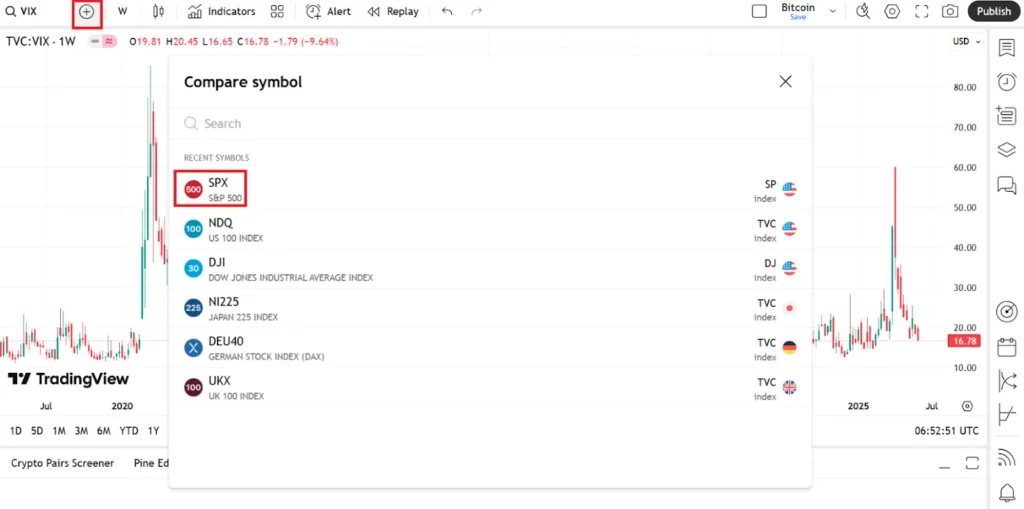Open the alerts clock icon in sidebar

tap(1006, 82)
